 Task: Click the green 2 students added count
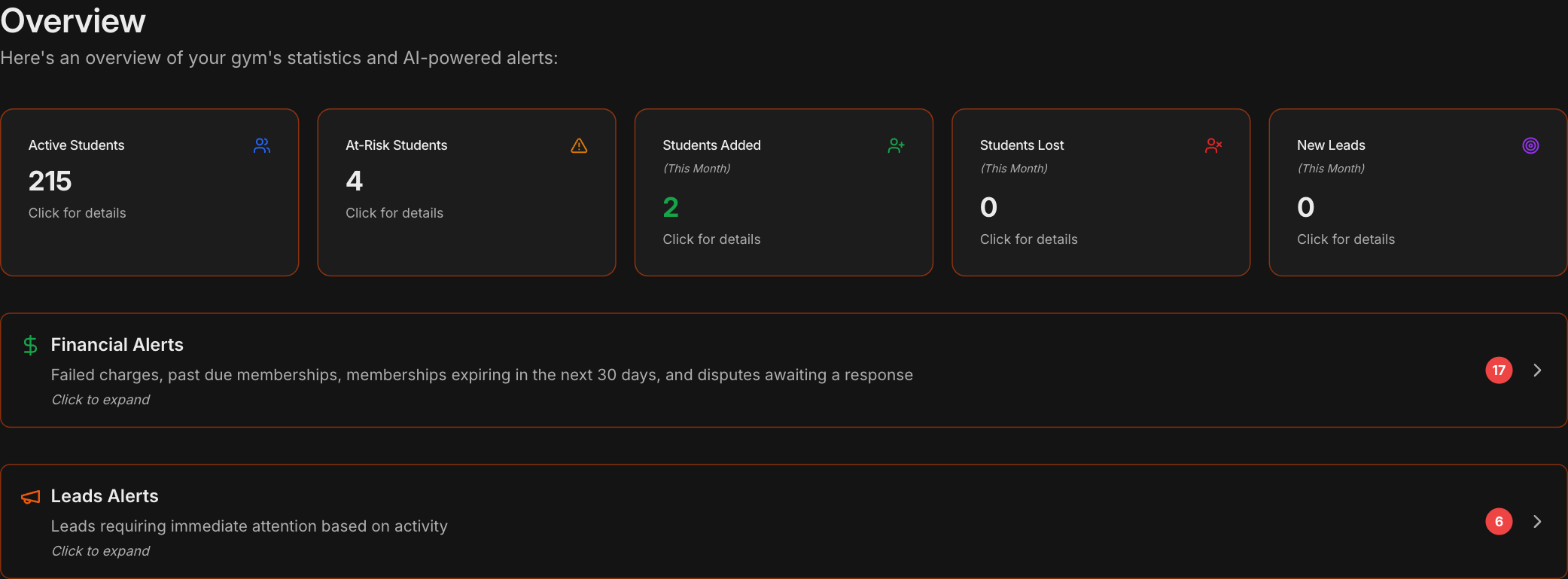(671, 207)
